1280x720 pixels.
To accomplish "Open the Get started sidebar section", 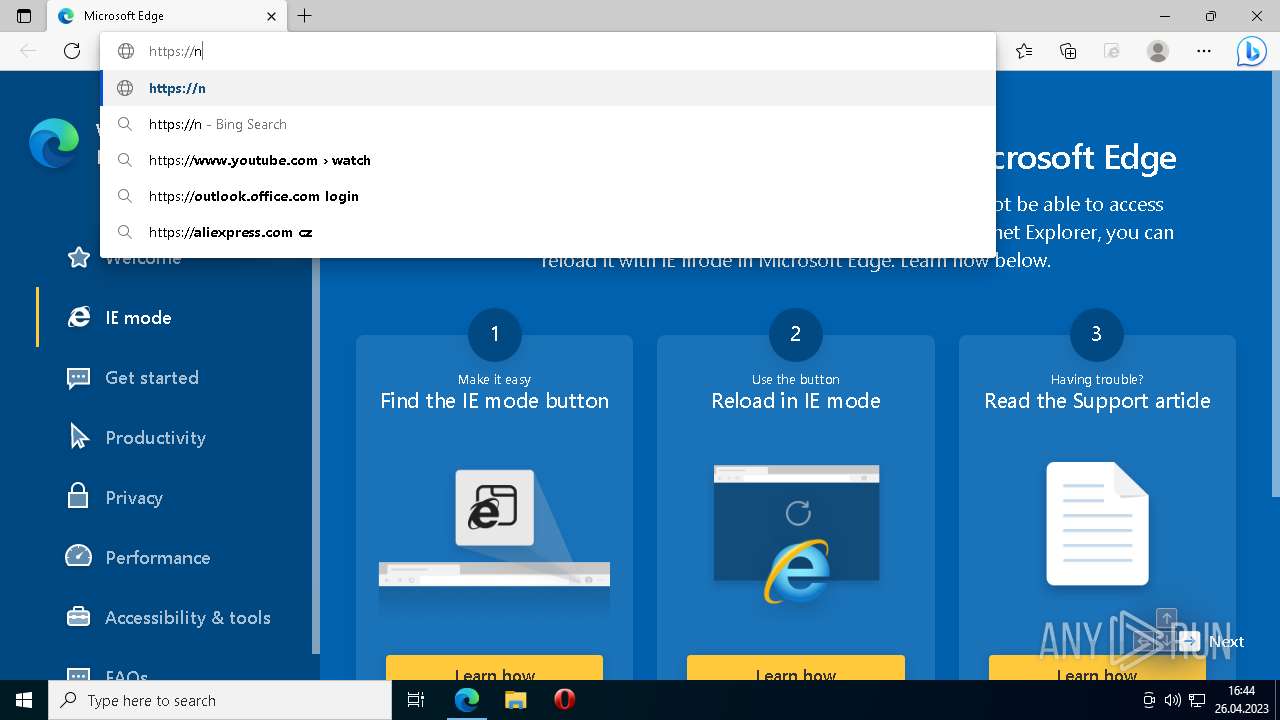I will click(x=152, y=377).
